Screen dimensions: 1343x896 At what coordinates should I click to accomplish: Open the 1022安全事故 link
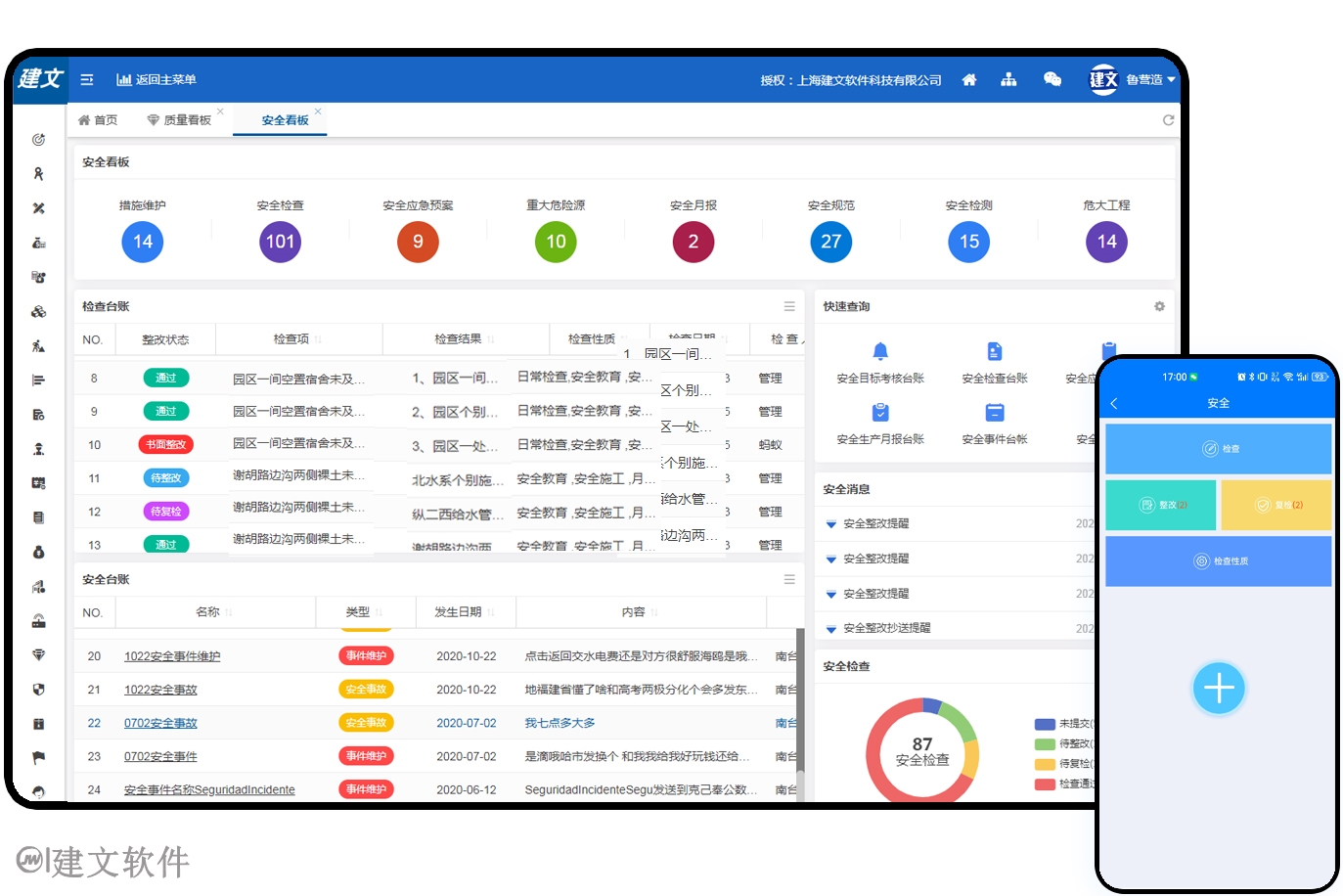pyautogui.click(x=160, y=690)
